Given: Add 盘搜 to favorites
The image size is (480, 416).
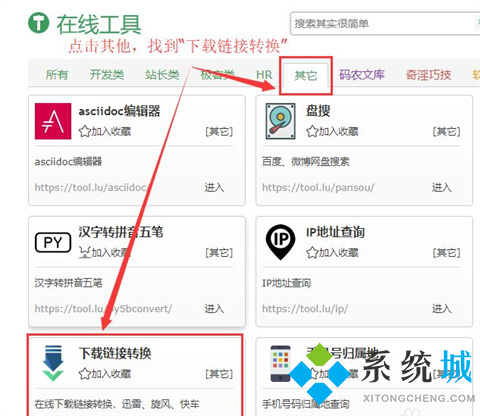Looking at the screenshot, I should point(332,132).
